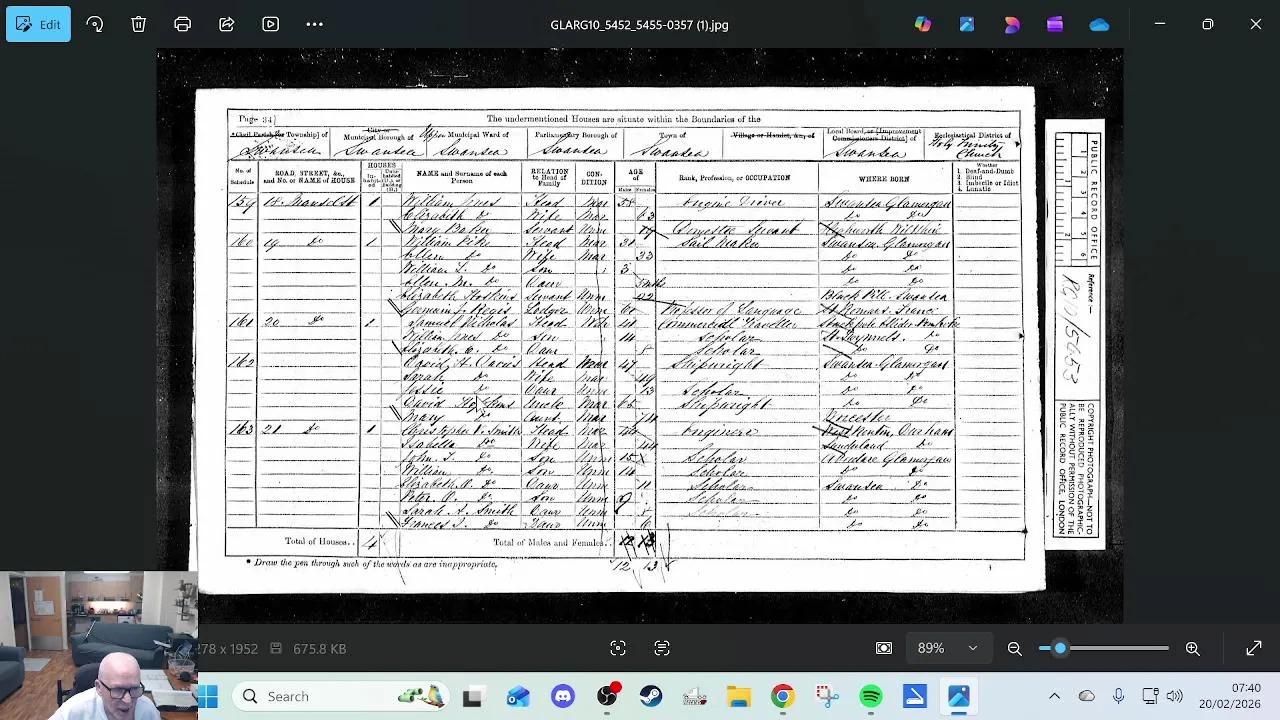Open network settings from the system tray
Screen dimensions: 1280x720
pyautogui.click(x=1151, y=696)
